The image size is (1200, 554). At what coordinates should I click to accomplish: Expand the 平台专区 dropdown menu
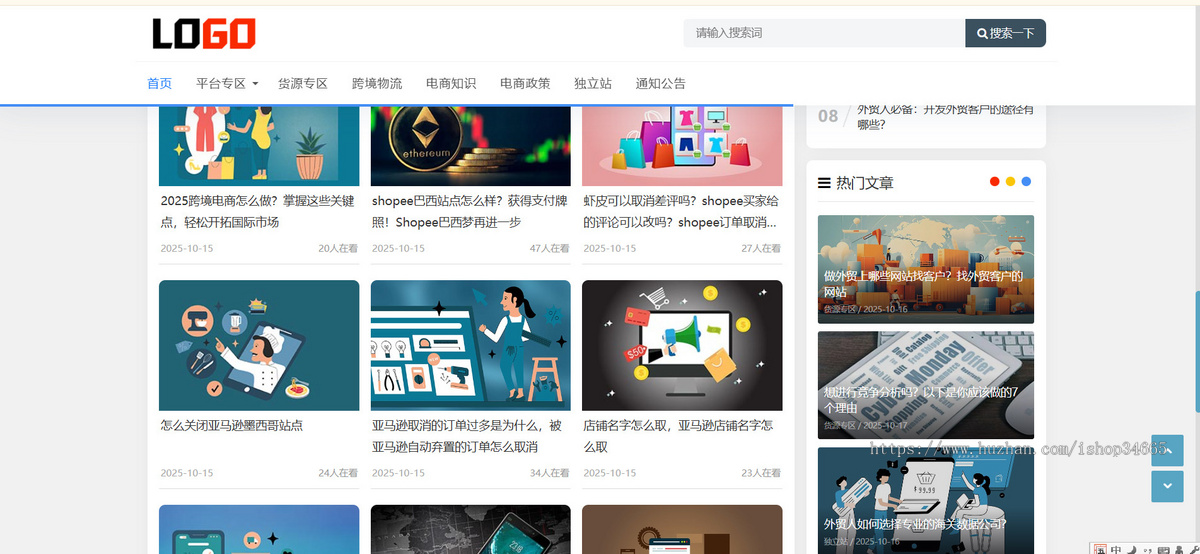click(x=227, y=83)
